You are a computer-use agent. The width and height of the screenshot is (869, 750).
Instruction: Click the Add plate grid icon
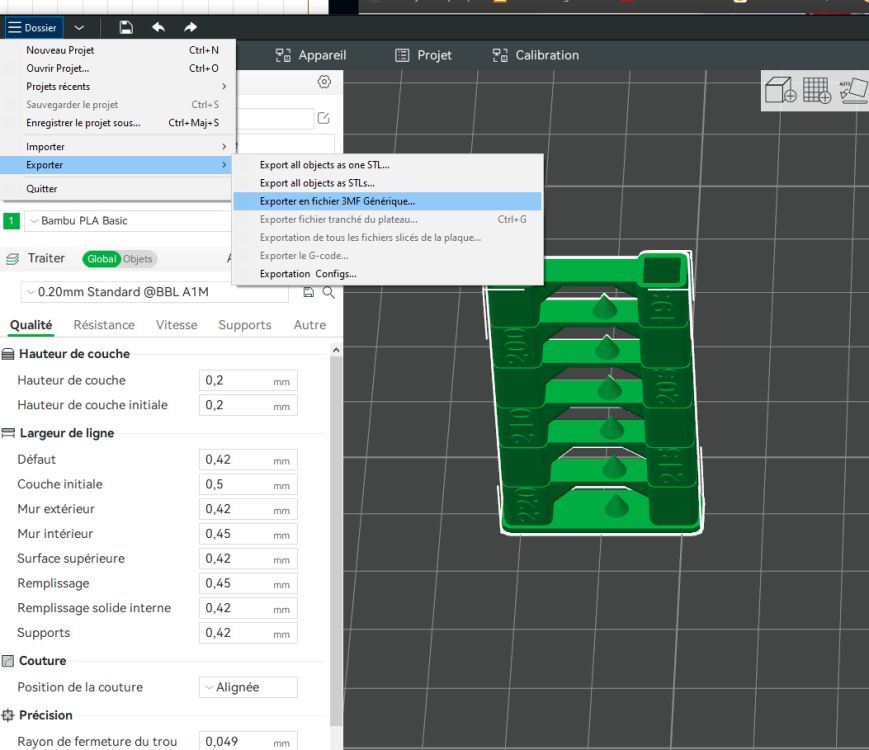(x=817, y=91)
